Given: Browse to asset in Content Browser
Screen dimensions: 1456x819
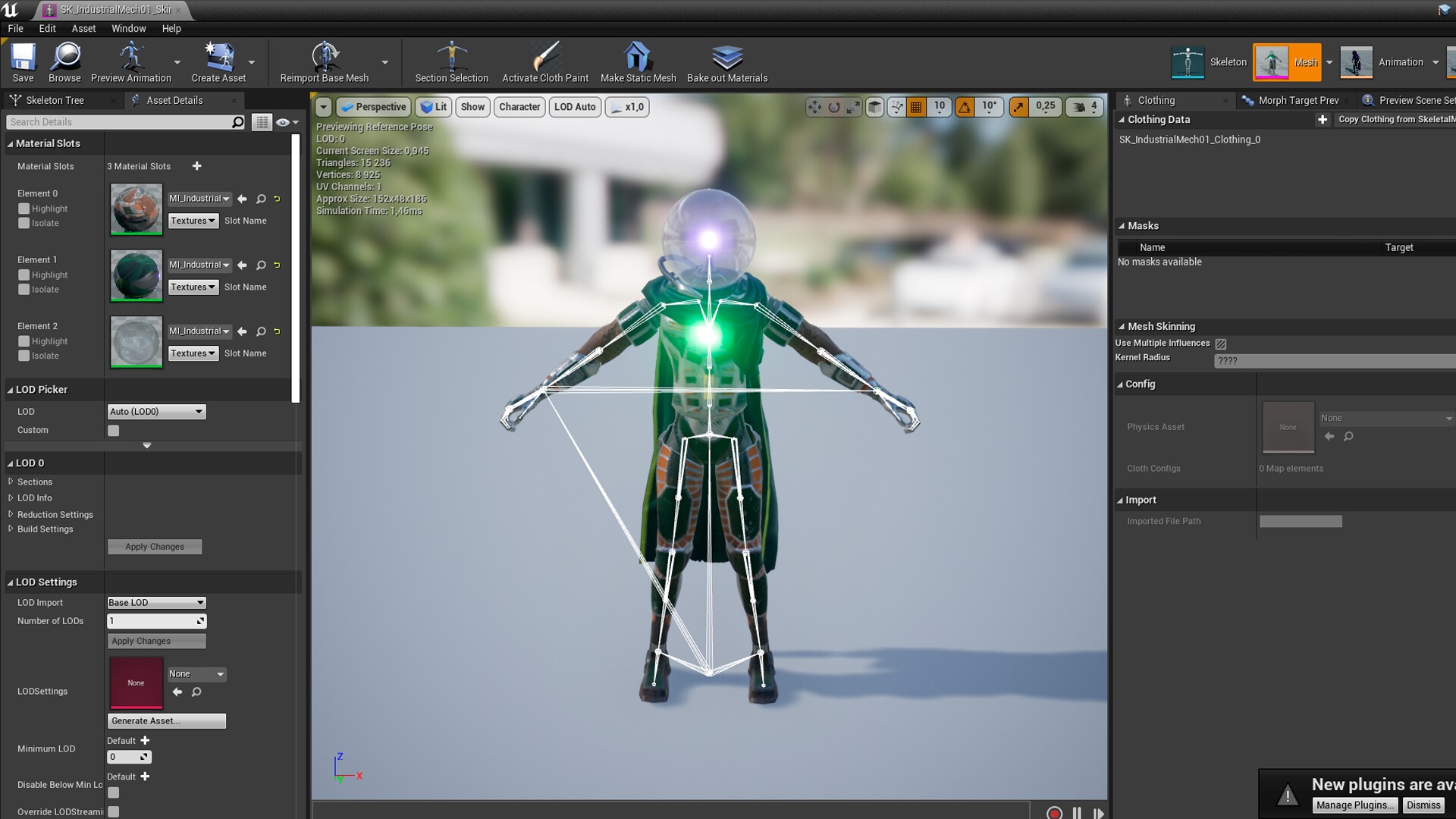Looking at the screenshot, I should (64, 62).
